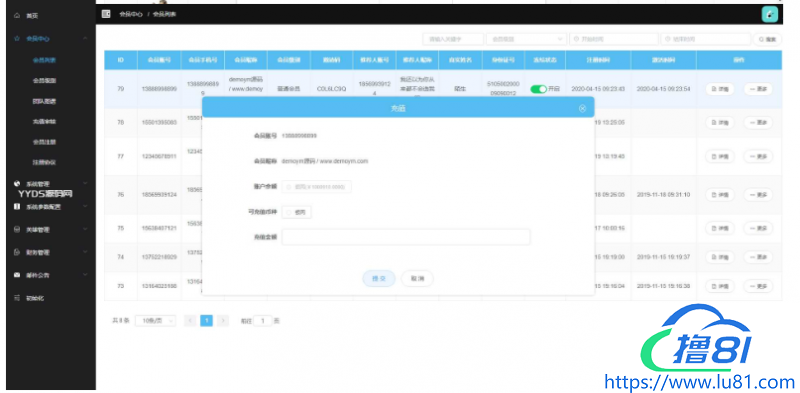Go to the home page menu item
The height and width of the screenshot is (393, 800).
(x=32, y=16)
